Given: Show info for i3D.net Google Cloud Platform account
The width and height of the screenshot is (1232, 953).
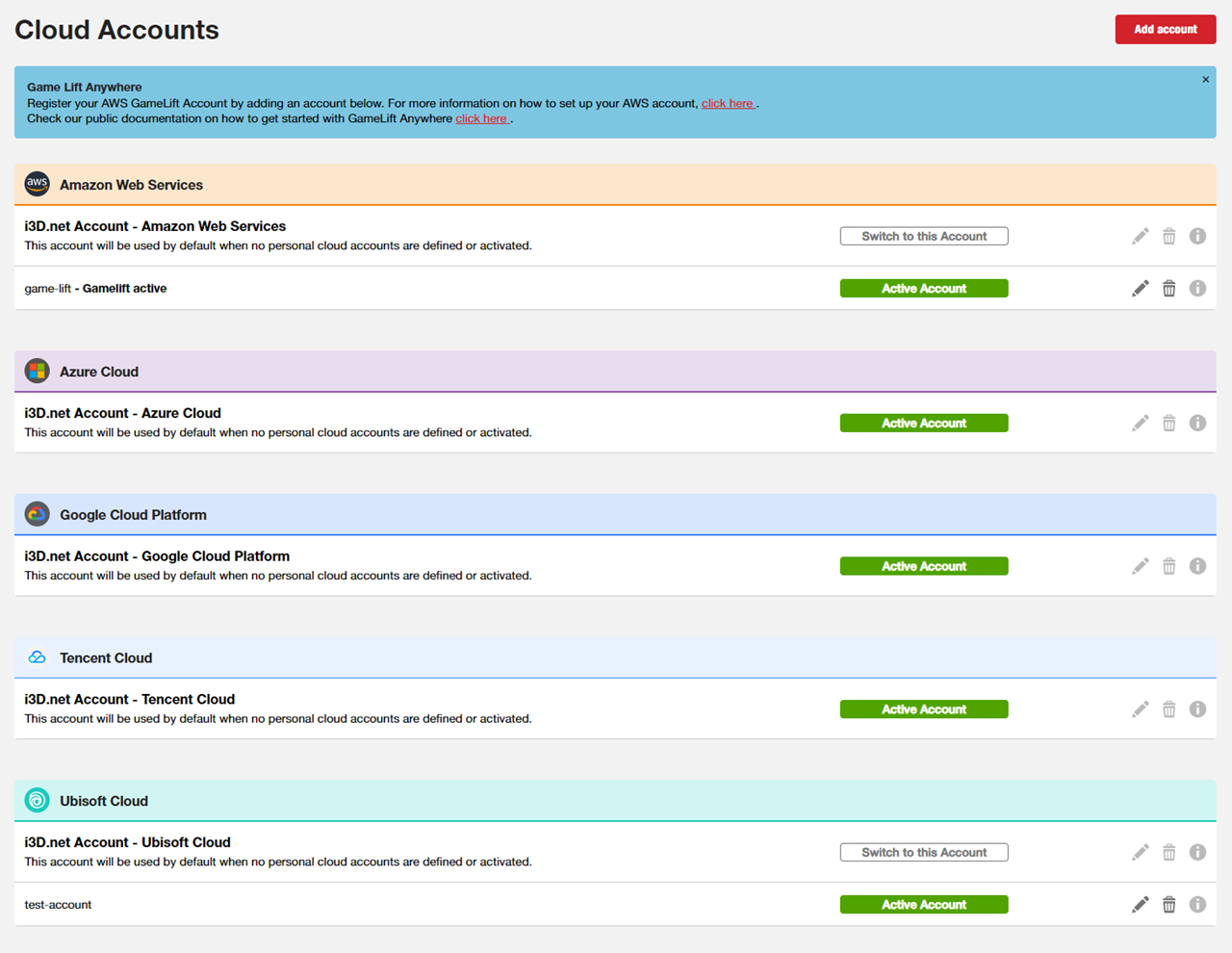Looking at the screenshot, I should tap(1197, 566).
